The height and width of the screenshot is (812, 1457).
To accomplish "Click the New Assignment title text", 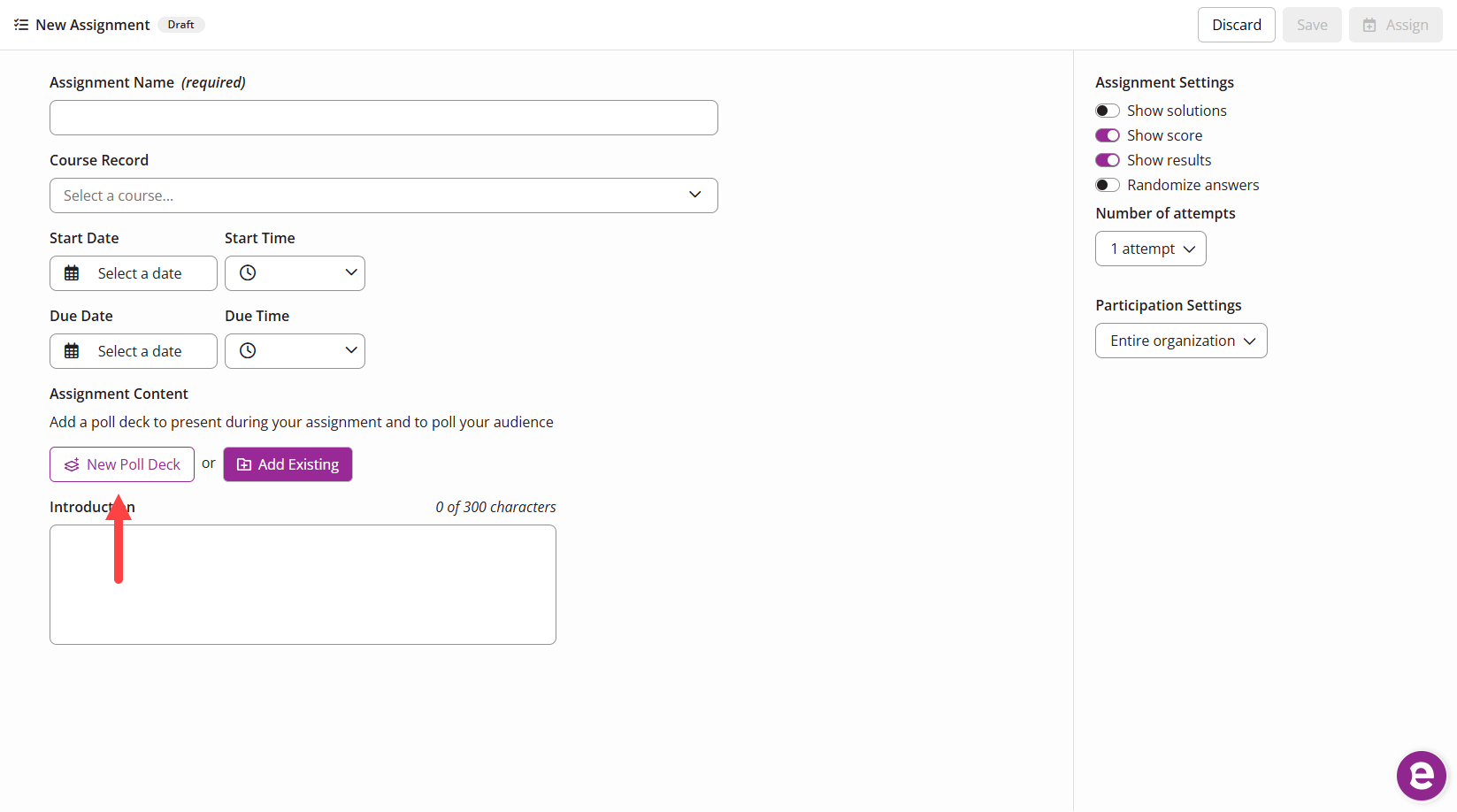I will (x=93, y=25).
